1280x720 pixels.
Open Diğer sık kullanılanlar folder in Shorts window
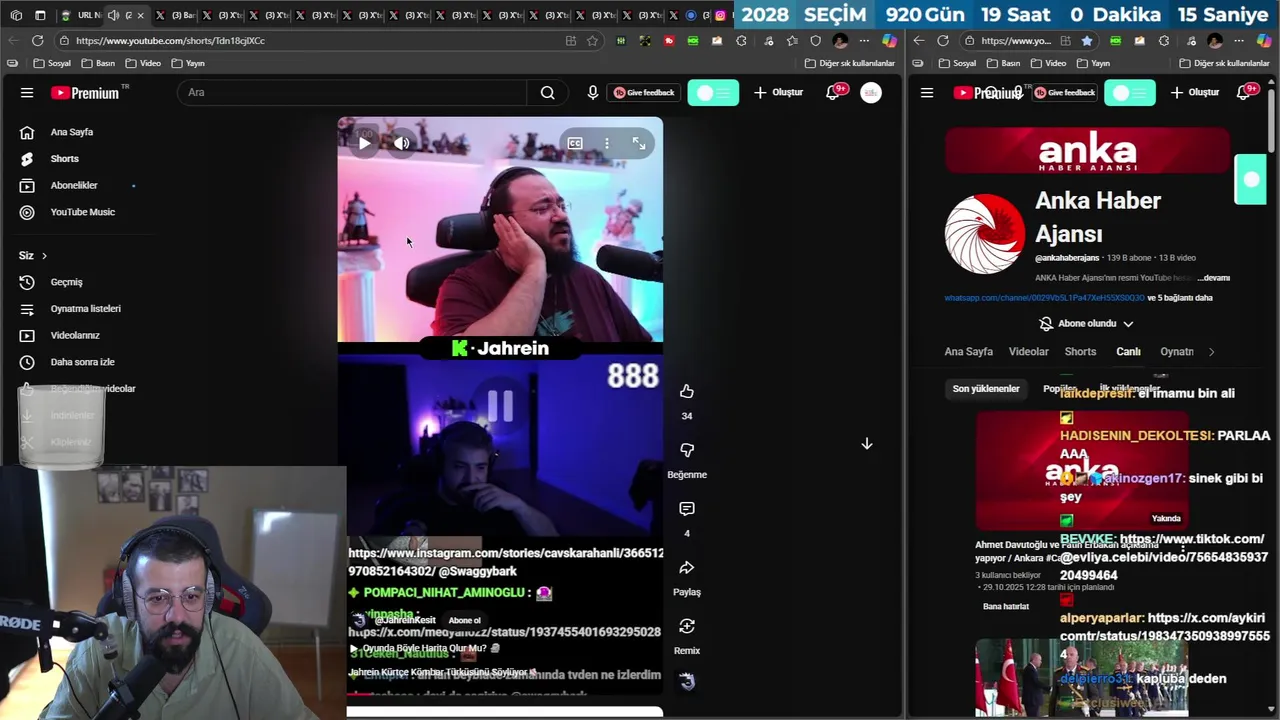click(850, 63)
